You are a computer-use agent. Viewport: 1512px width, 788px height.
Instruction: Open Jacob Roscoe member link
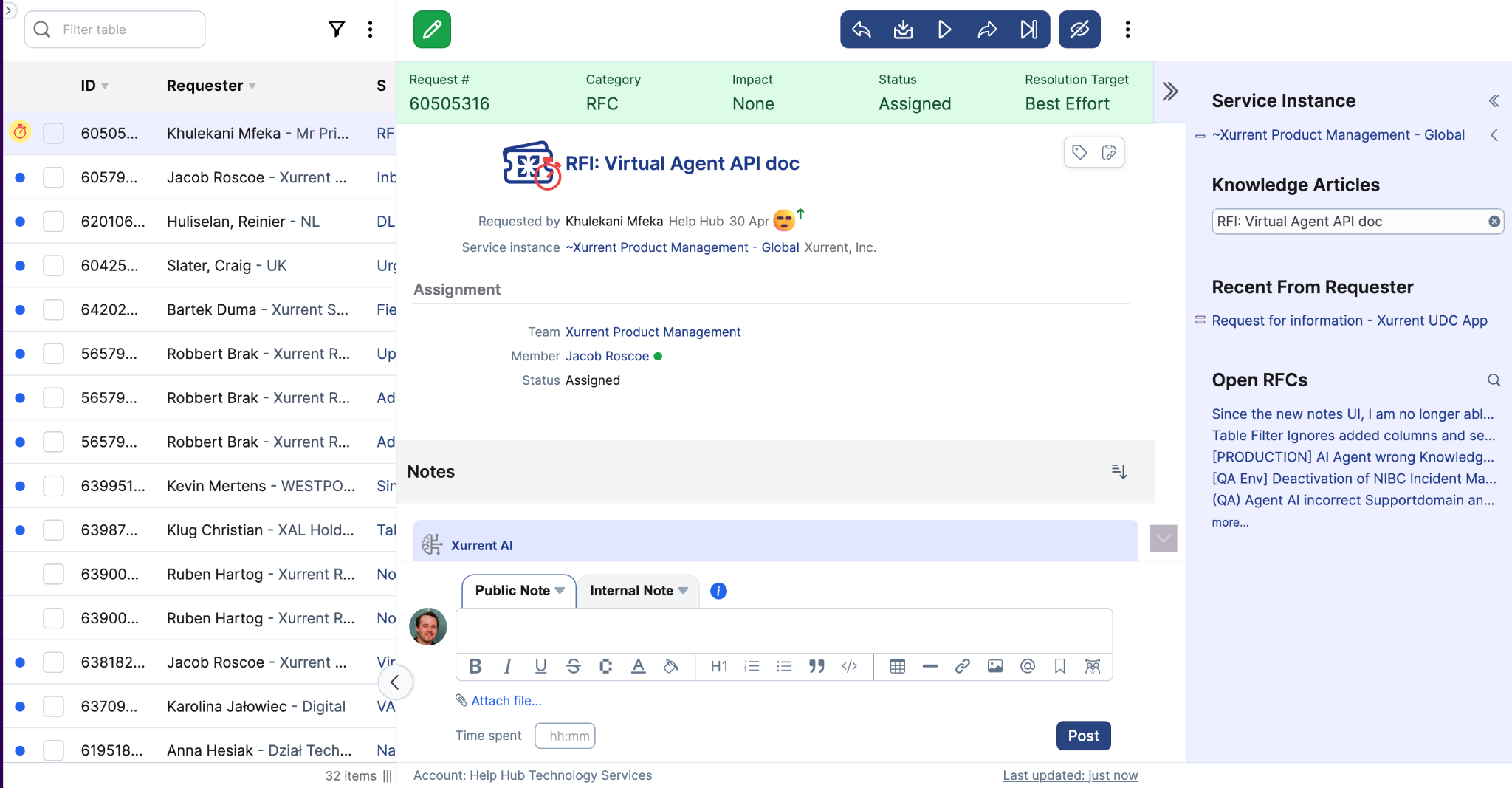607,356
